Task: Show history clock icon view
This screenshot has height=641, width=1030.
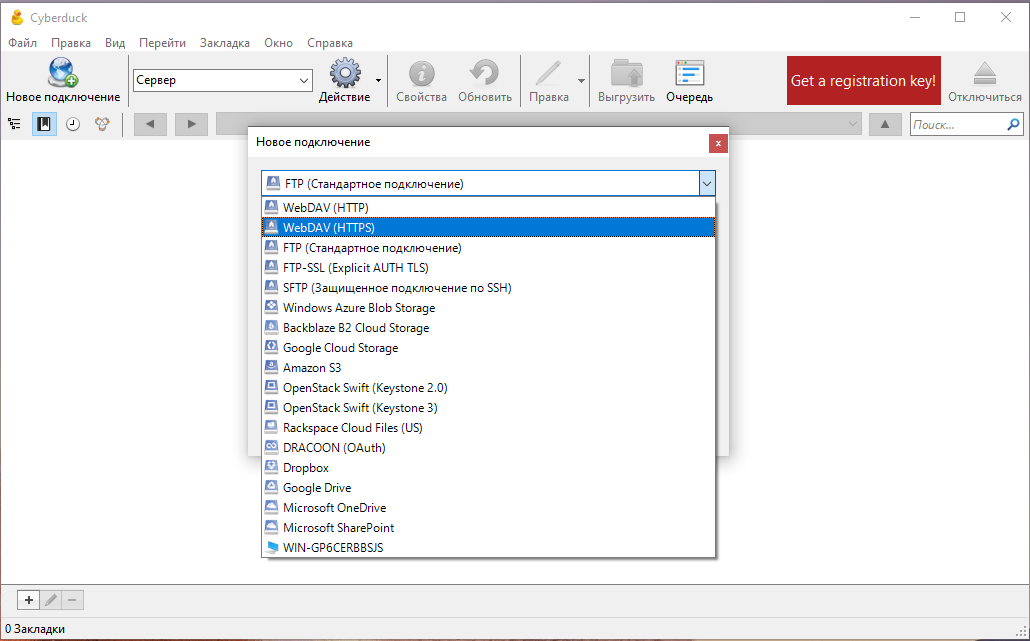Action: point(73,124)
